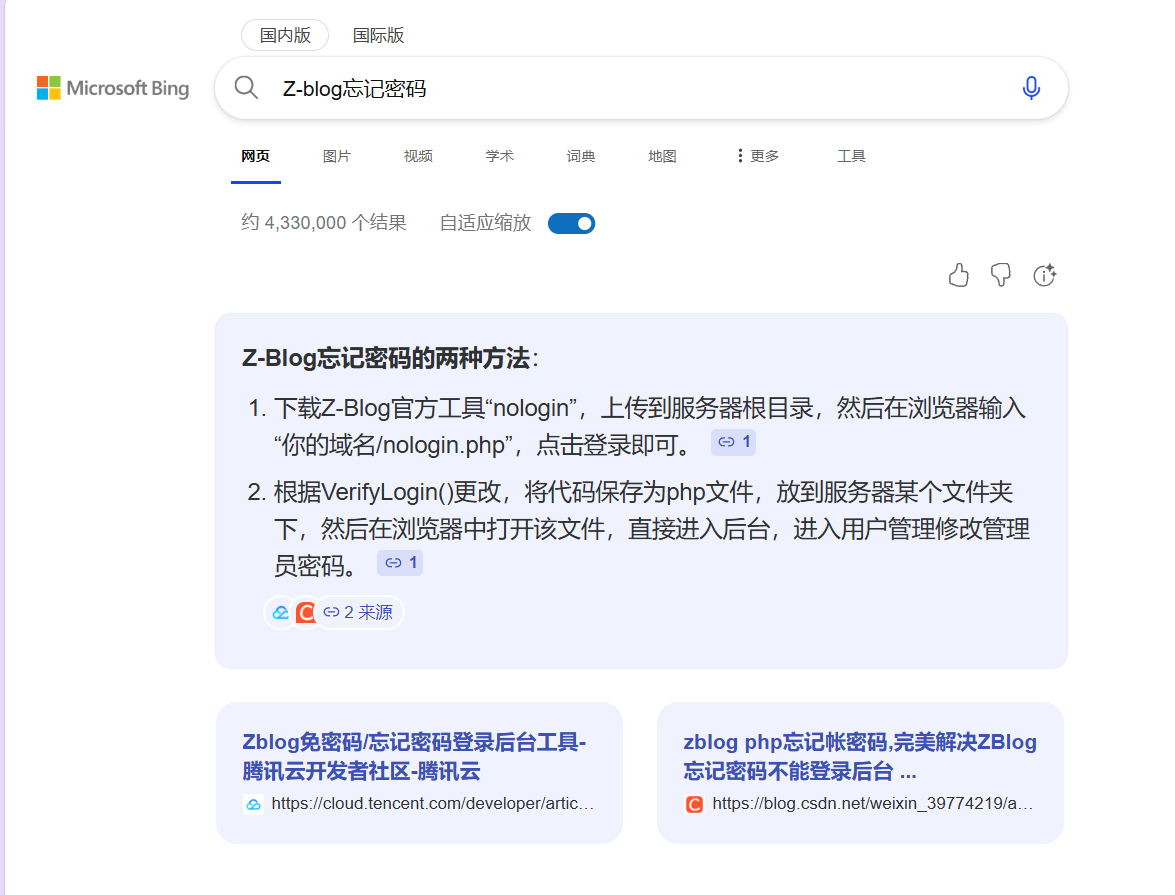Open the 工具 options

851,156
